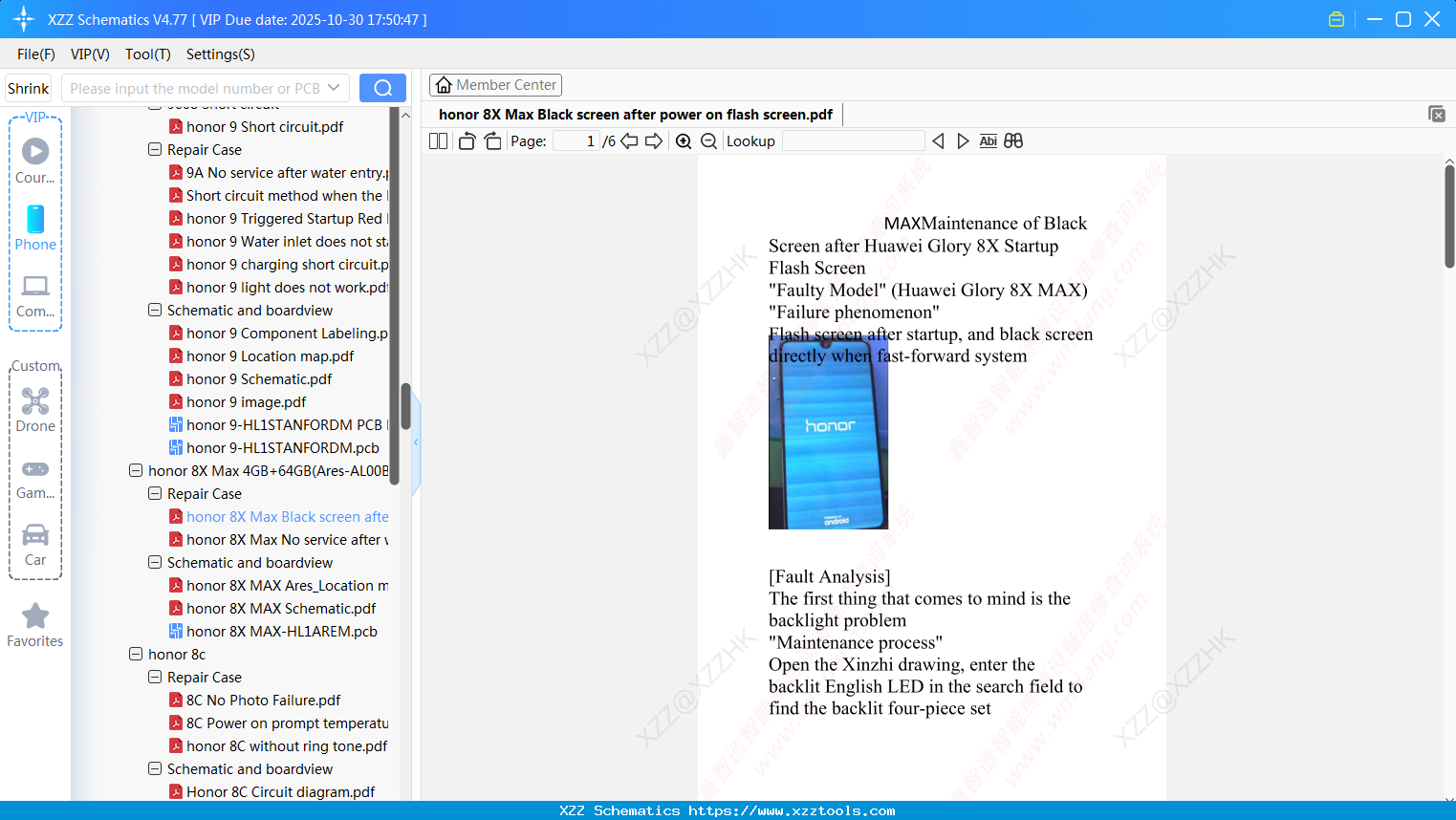Close the document tab panel icon
This screenshot has width=1456, height=820.
click(x=1436, y=114)
